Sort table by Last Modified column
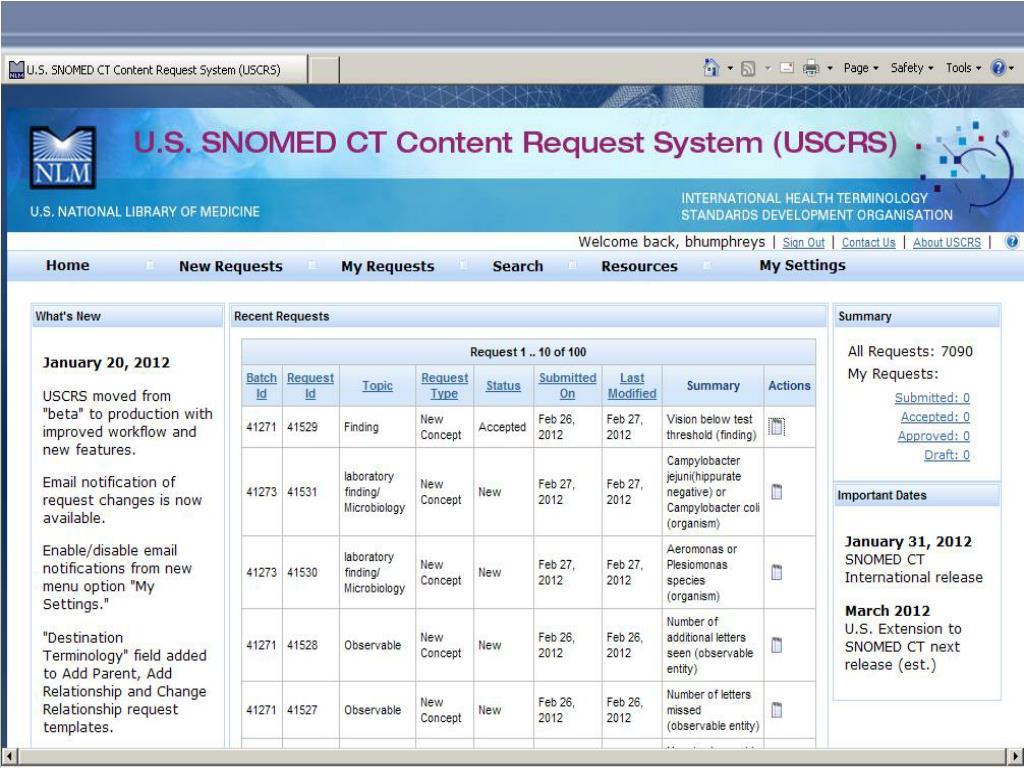Viewport: 1024px width, 768px height. pos(632,385)
